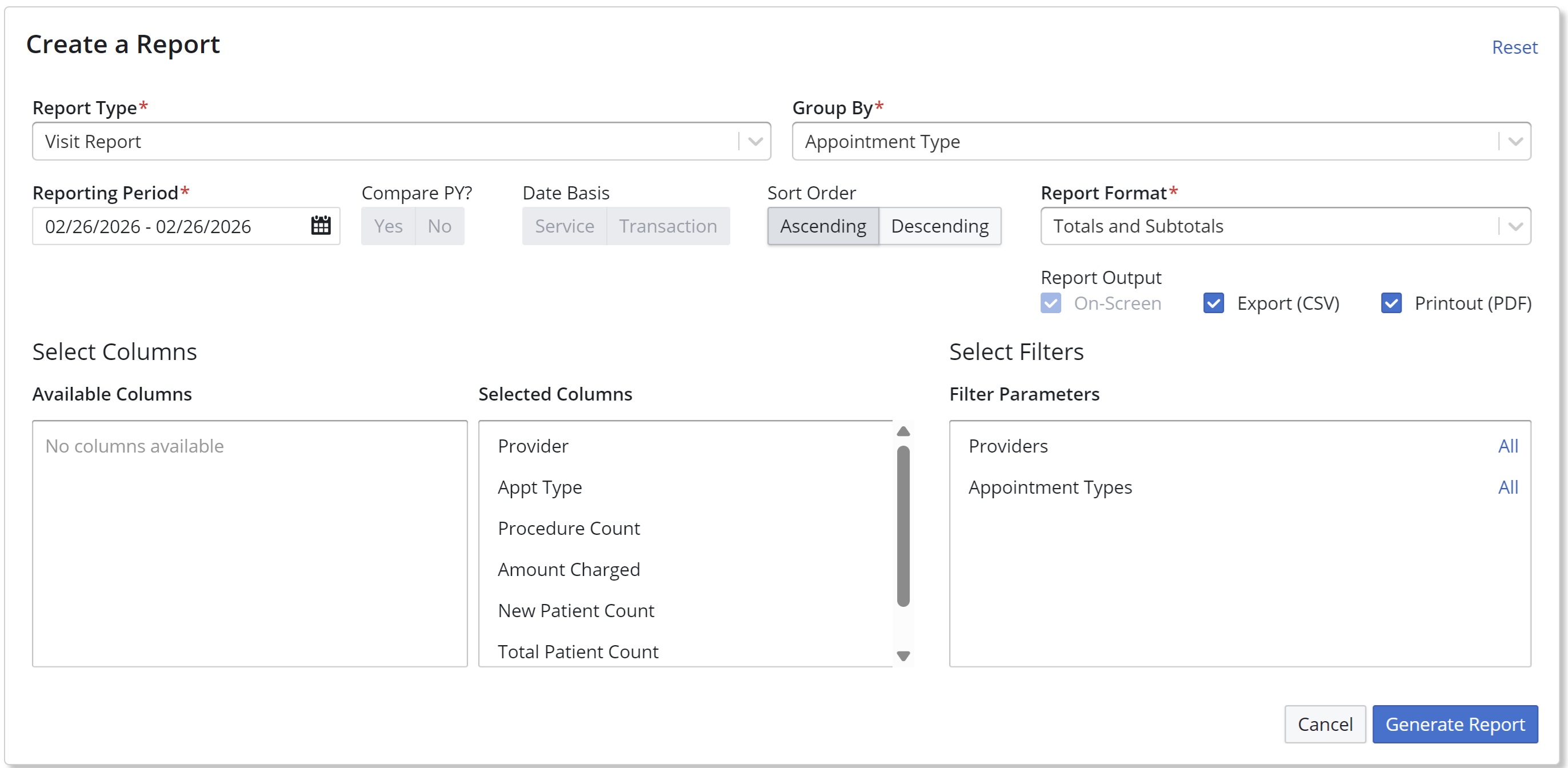Choose Transaction as Date Basis
Image resolution: width=1568 pixels, height=768 pixels.
[668, 226]
